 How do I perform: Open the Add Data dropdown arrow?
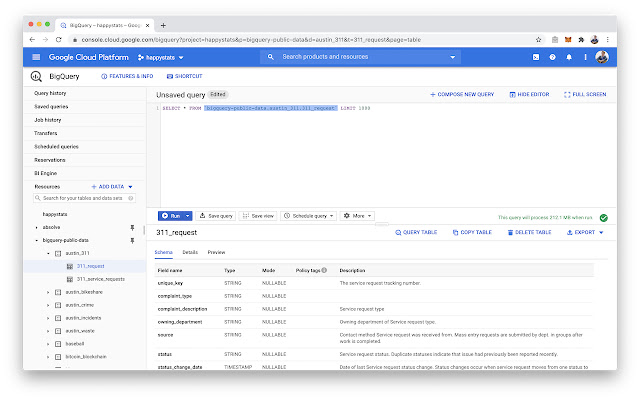pyautogui.click(x=131, y=187)
